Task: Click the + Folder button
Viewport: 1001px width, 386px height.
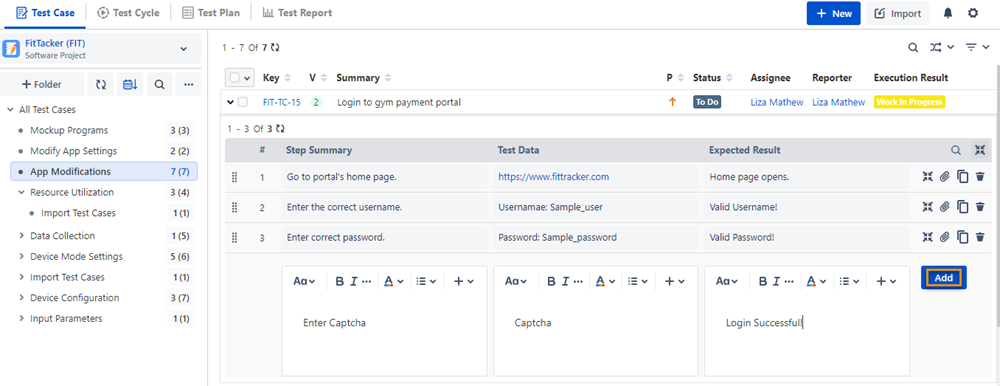Action: [x=42, y=84]
